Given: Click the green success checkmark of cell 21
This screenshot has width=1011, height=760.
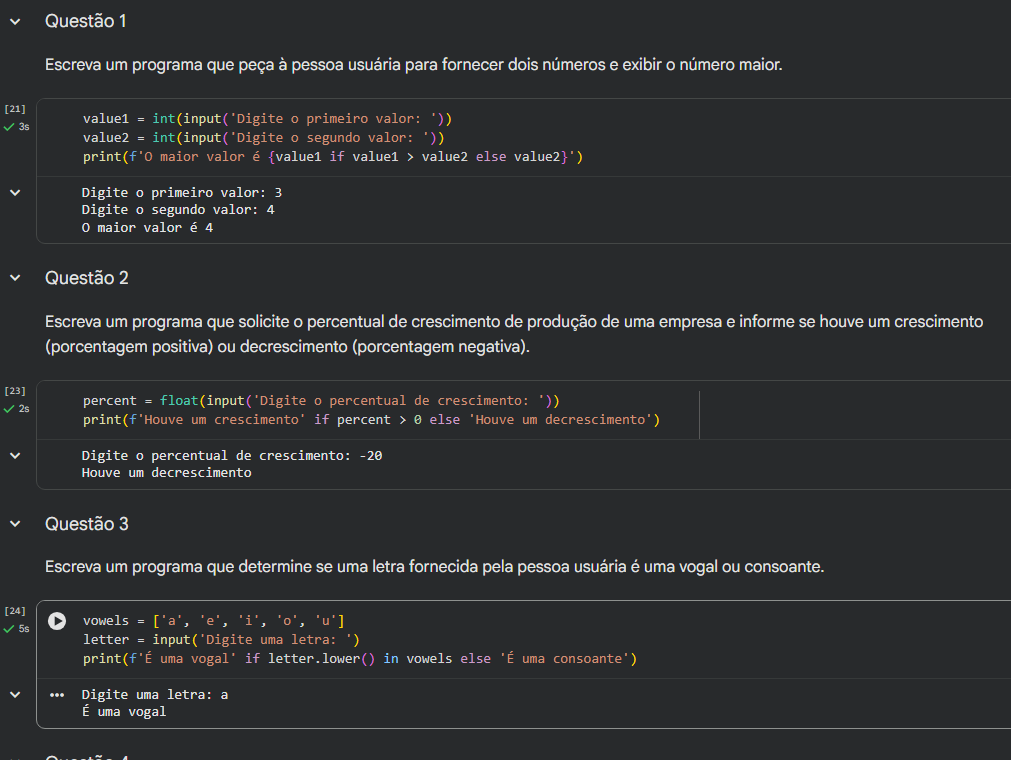Looking at the screenshot, I should [x=9, y=127].
